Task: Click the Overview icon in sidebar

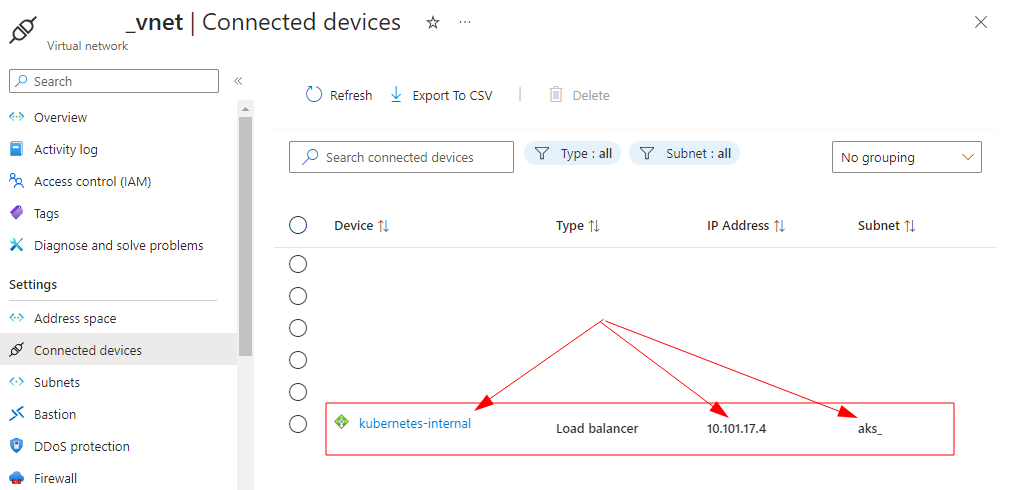Action: [16, 117]
